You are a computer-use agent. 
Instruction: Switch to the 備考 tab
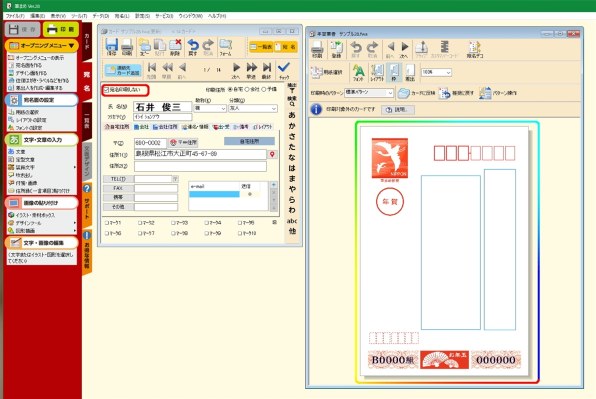click(241, 127)
